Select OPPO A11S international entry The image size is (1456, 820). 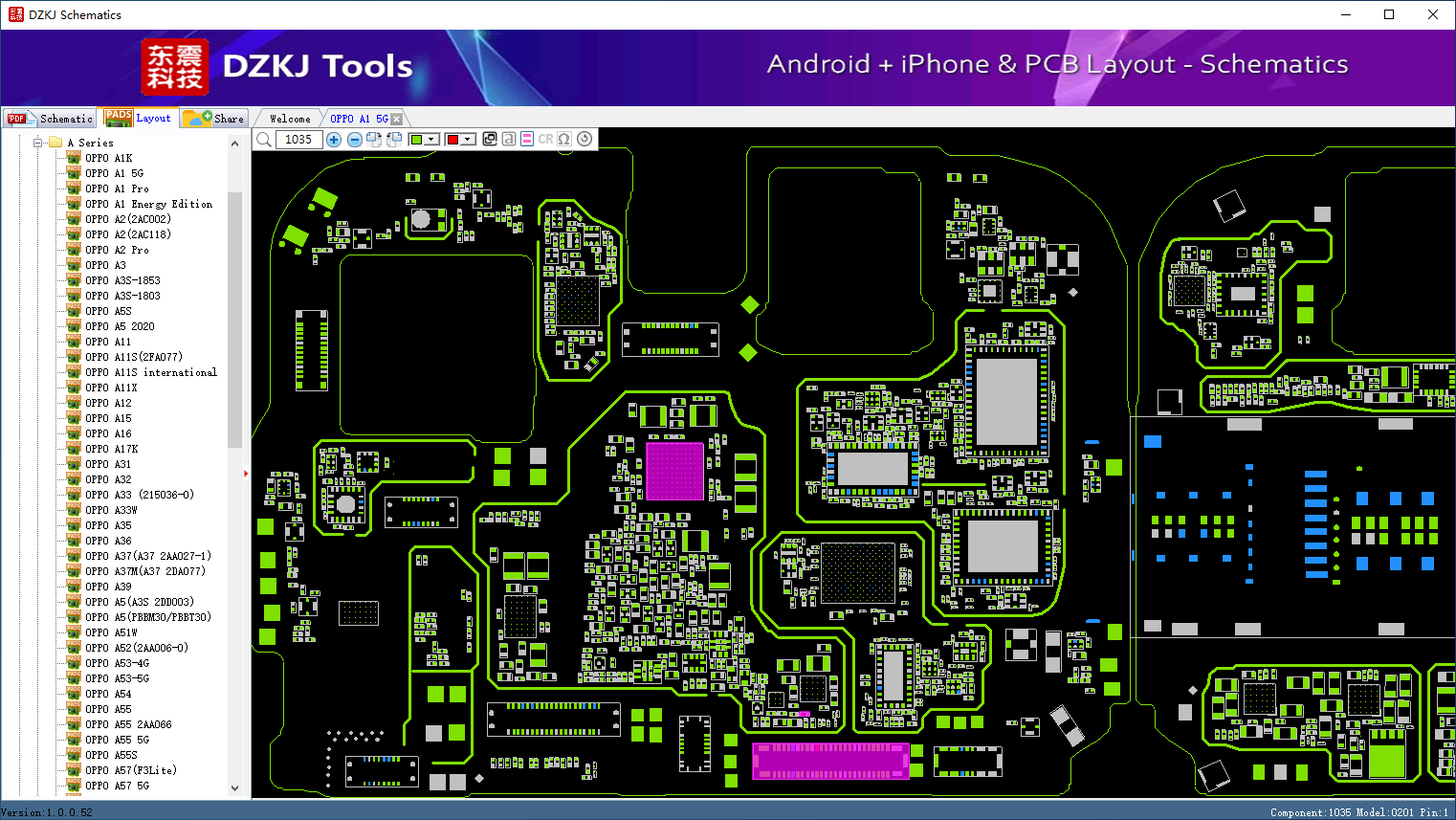coord(151,372)
